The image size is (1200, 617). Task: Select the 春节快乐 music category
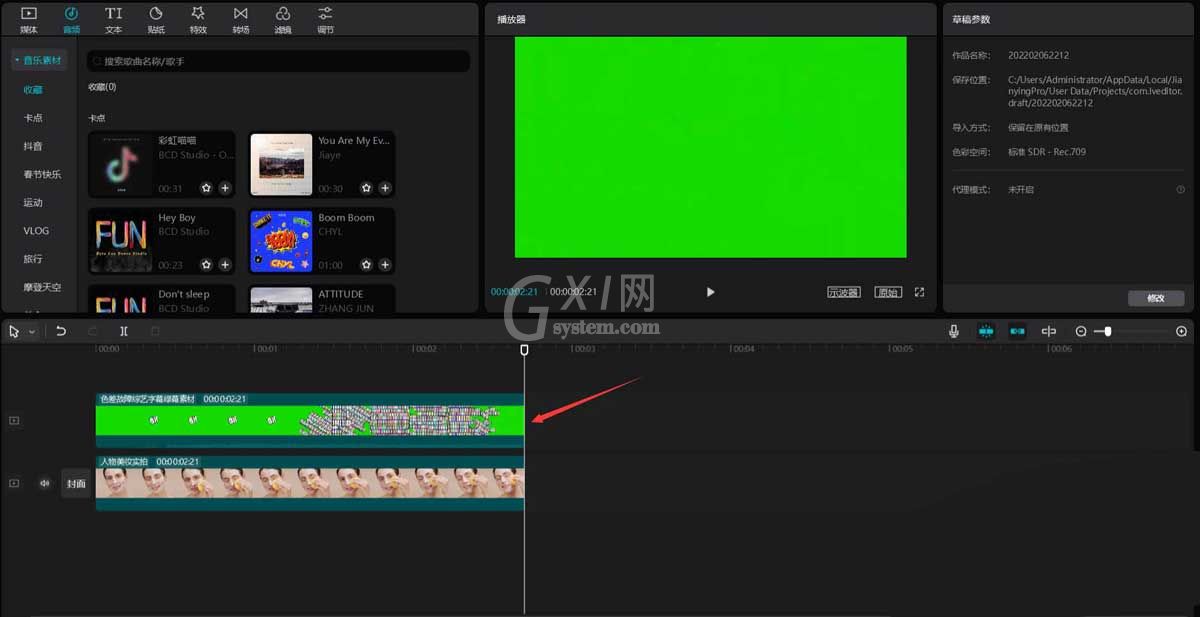coord(42,174)
